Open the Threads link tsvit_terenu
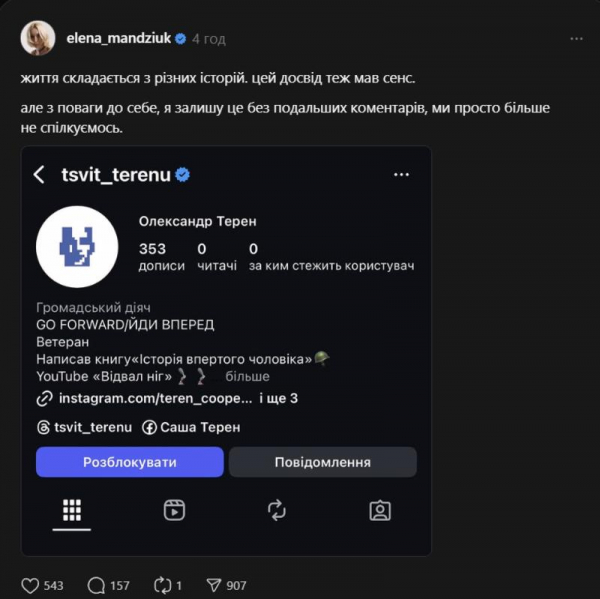 [90, 427]
